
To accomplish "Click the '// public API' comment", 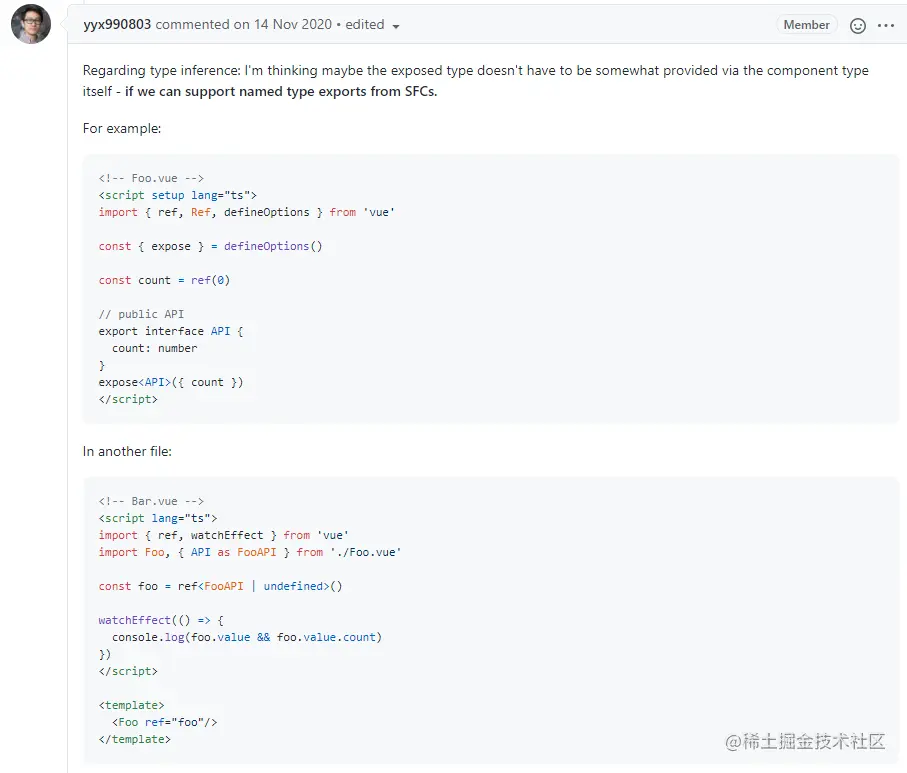I will [141, 314].
